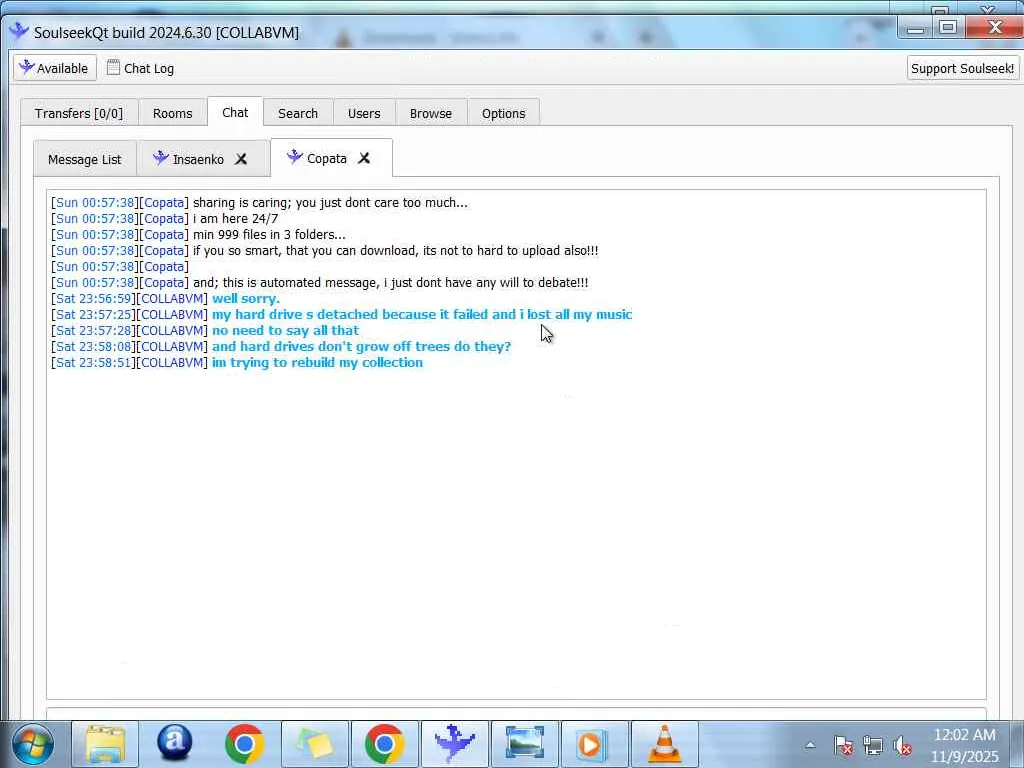The width and height of the screenshot is (1024, 768).
Task: Click bird icon on Copata tab
Action: [x=295, y=157]
